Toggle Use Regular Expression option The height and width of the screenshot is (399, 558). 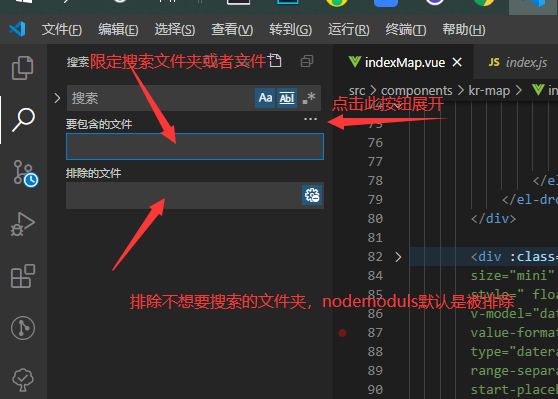pyautogui.click(x=309, y=98)
